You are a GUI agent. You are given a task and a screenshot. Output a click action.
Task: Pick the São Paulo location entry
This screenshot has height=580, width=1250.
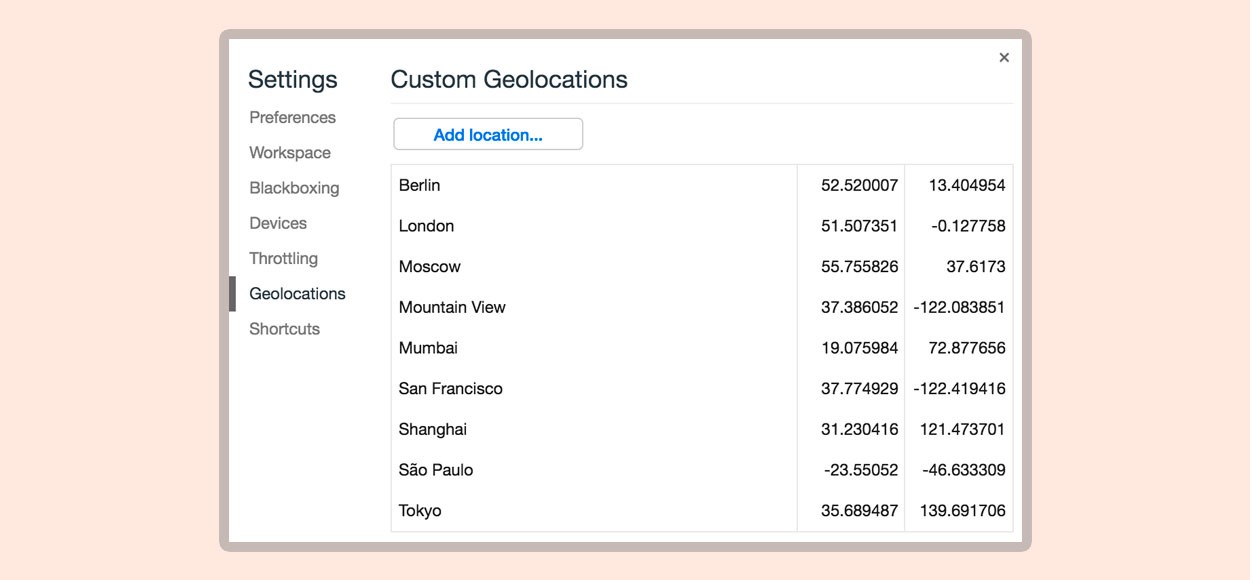(702, 470)
